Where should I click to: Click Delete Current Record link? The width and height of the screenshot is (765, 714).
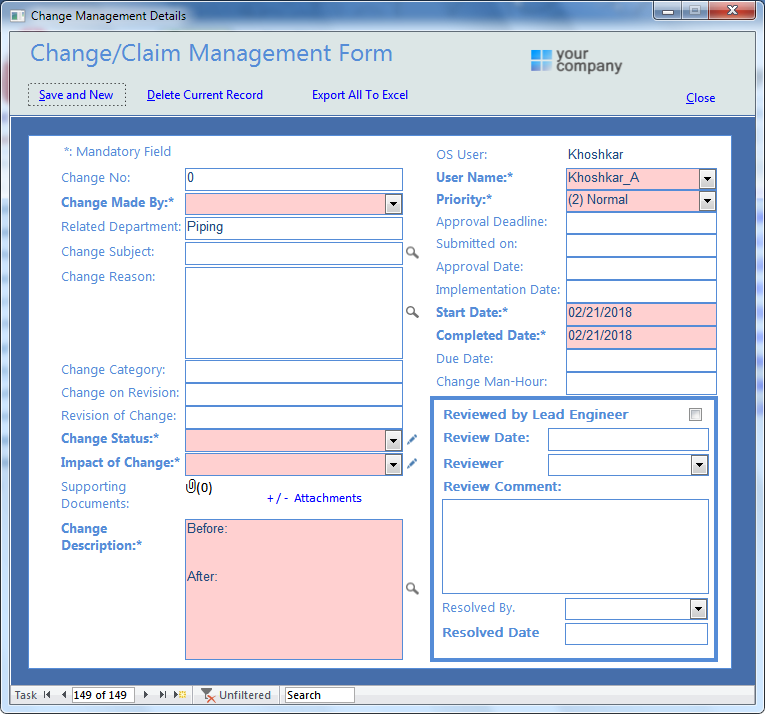coord(205,95)
